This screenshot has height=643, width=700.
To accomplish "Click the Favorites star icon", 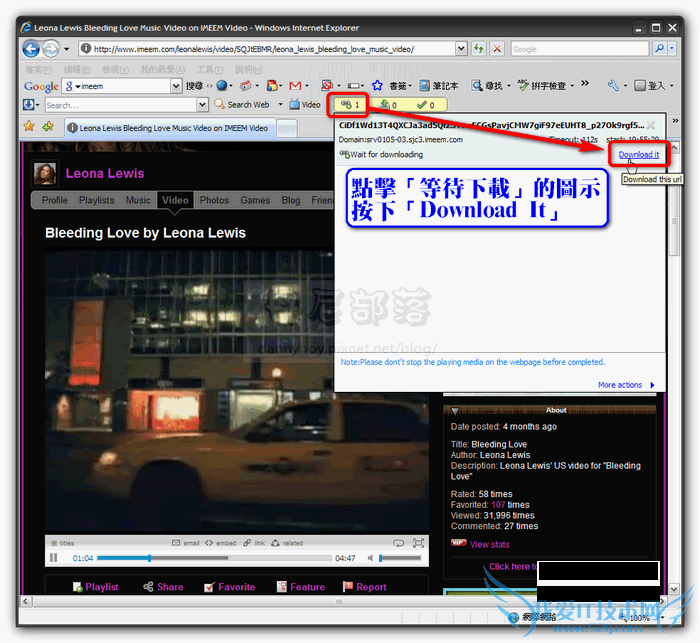I will (29, 127).
